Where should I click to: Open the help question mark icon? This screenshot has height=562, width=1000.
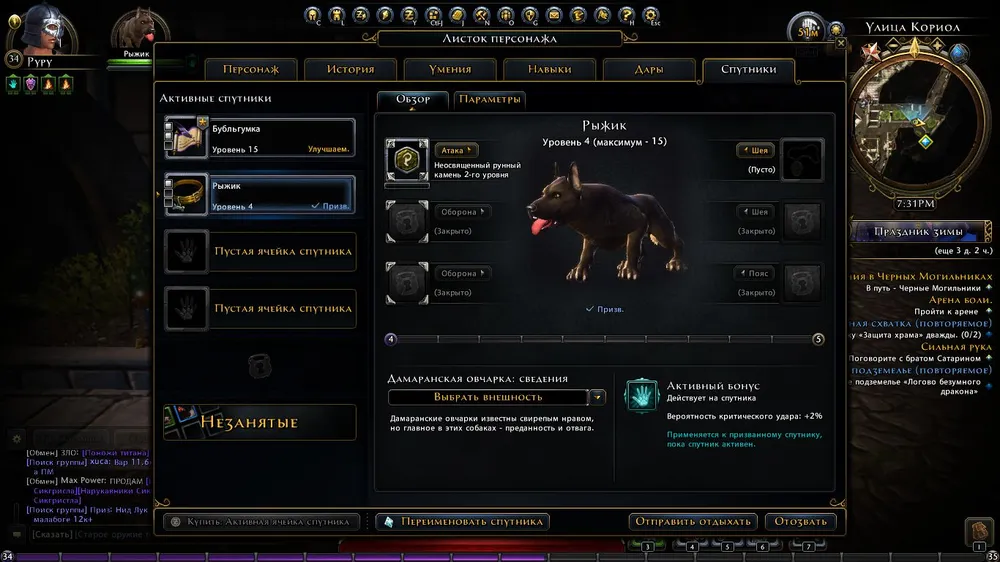627,15
